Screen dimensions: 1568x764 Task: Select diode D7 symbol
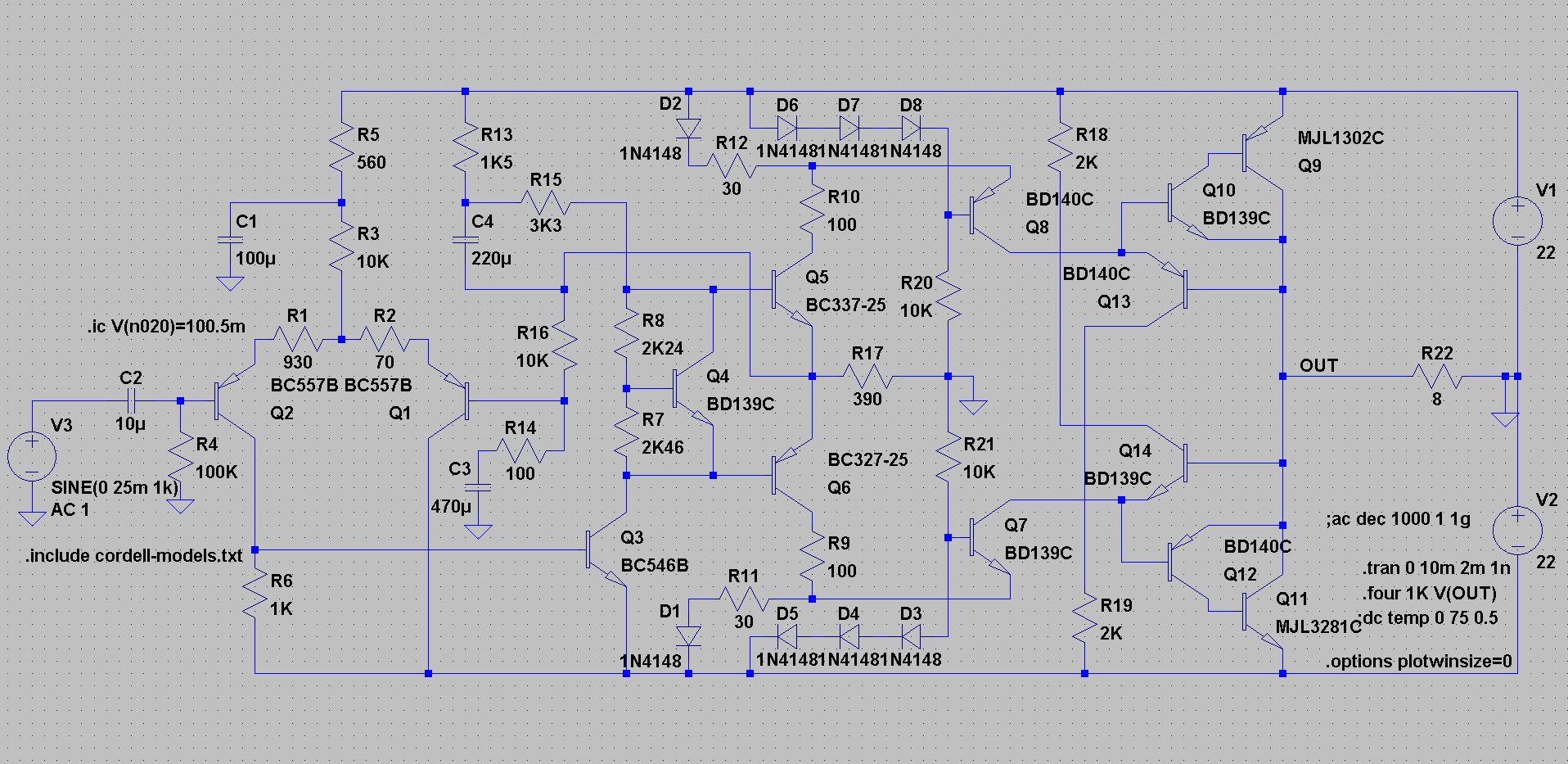point(849,128)
